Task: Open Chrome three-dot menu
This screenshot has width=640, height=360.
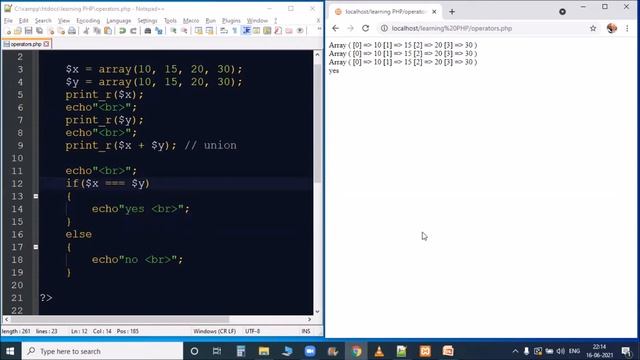Action: [x=627, y=28]
